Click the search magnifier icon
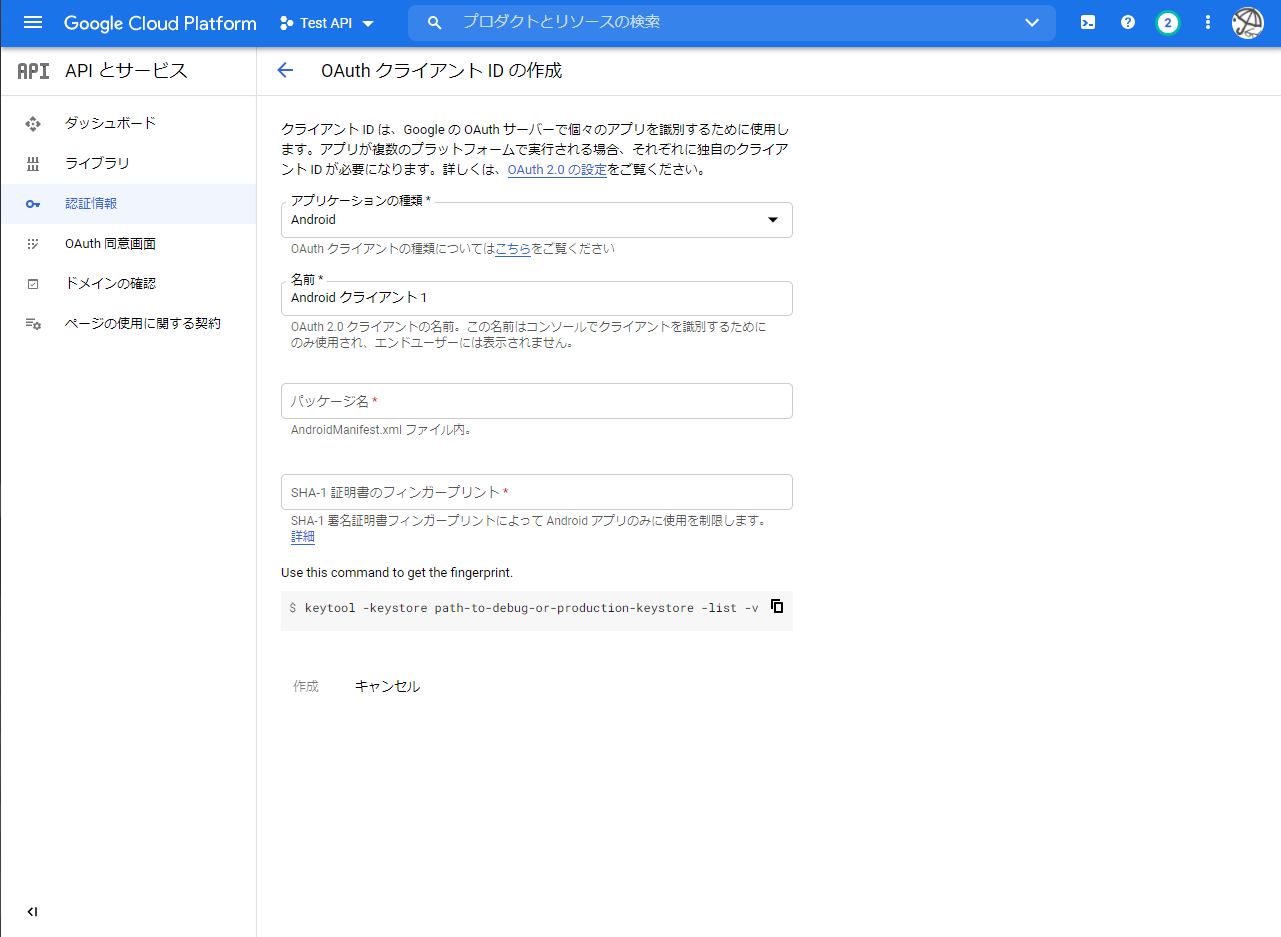Screen dimensions: 1281x937 point(434,23)
